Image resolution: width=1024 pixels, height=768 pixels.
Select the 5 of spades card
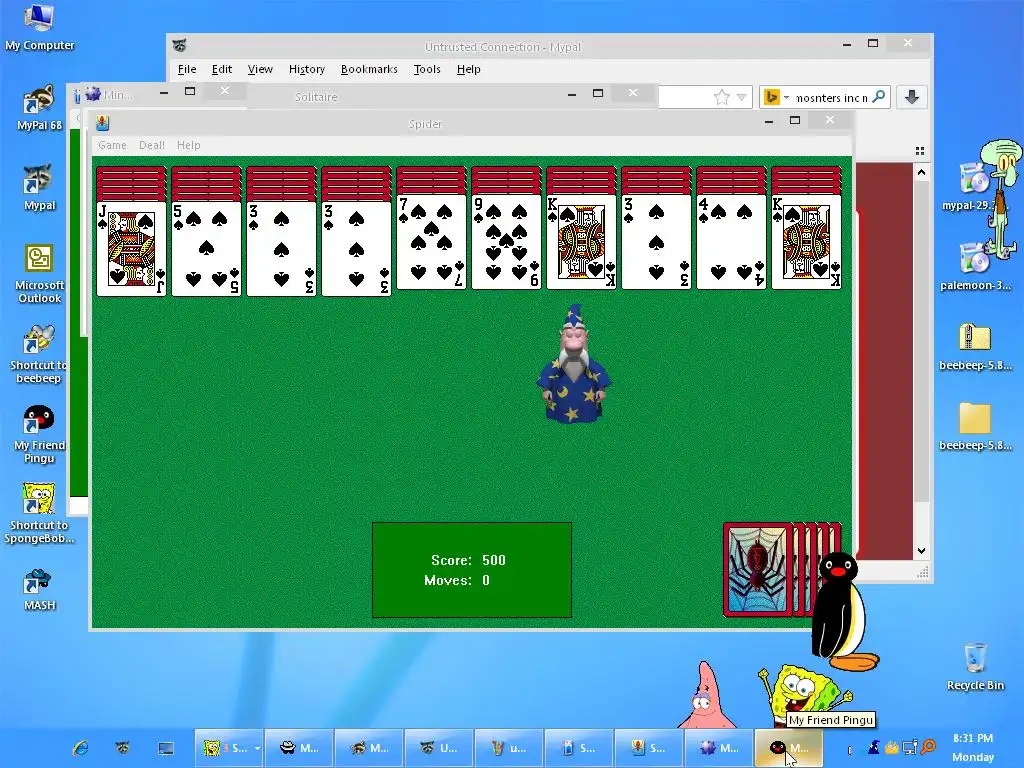tap(206, 249)
